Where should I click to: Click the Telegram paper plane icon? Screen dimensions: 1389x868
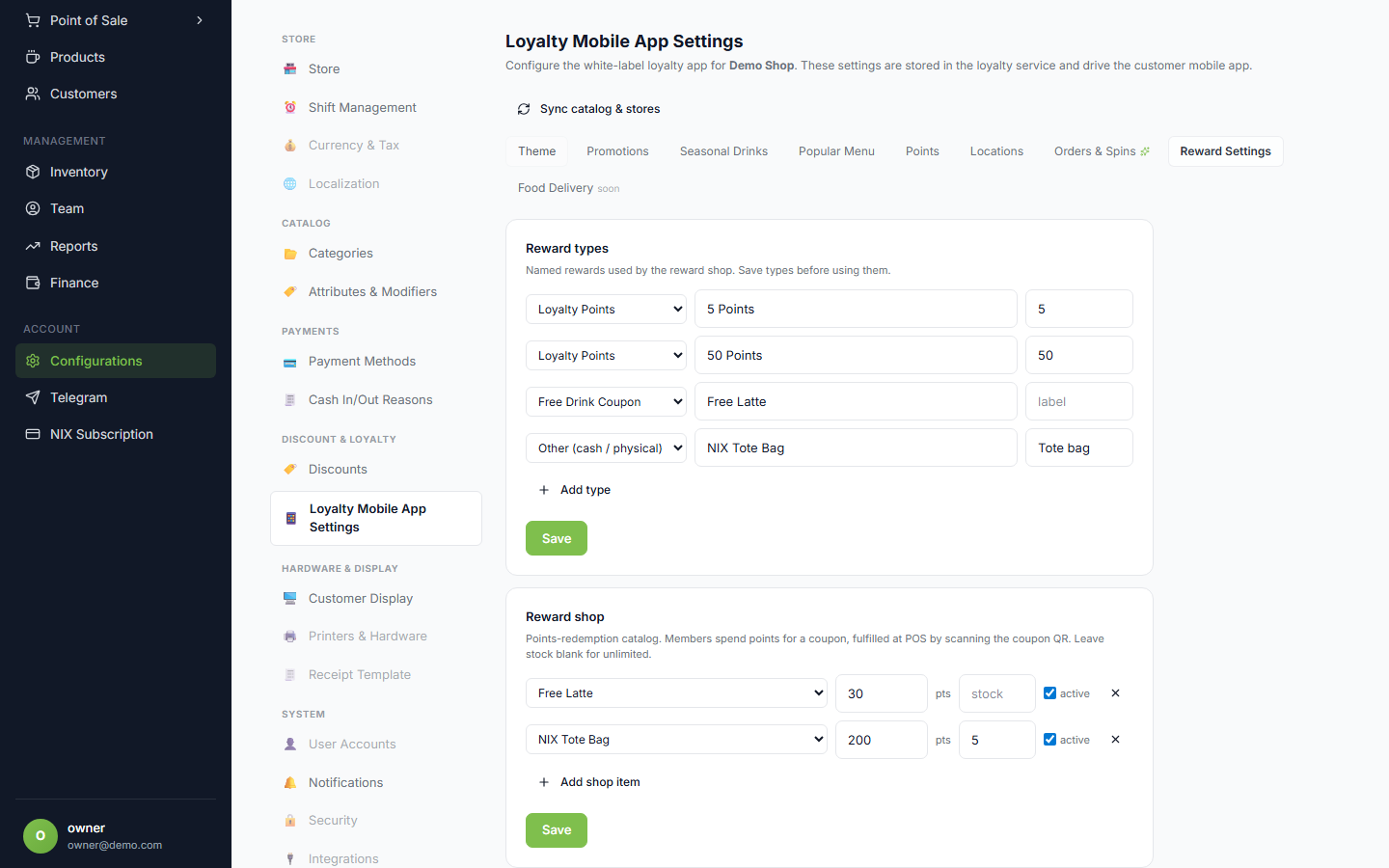click(x=33, y=397)
